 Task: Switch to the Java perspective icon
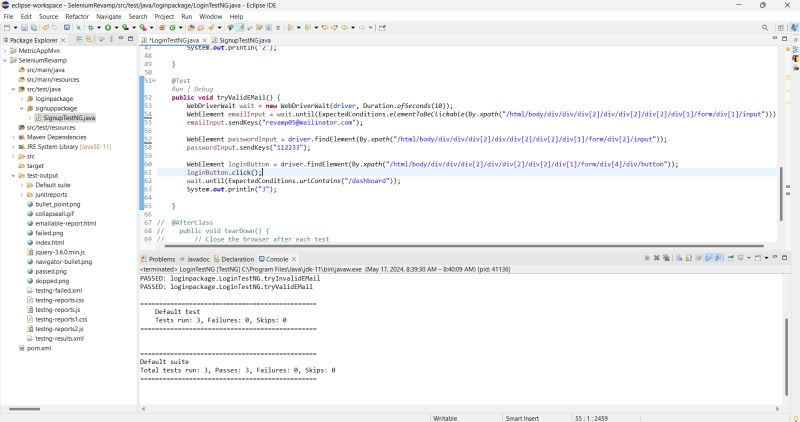[794, 28]
